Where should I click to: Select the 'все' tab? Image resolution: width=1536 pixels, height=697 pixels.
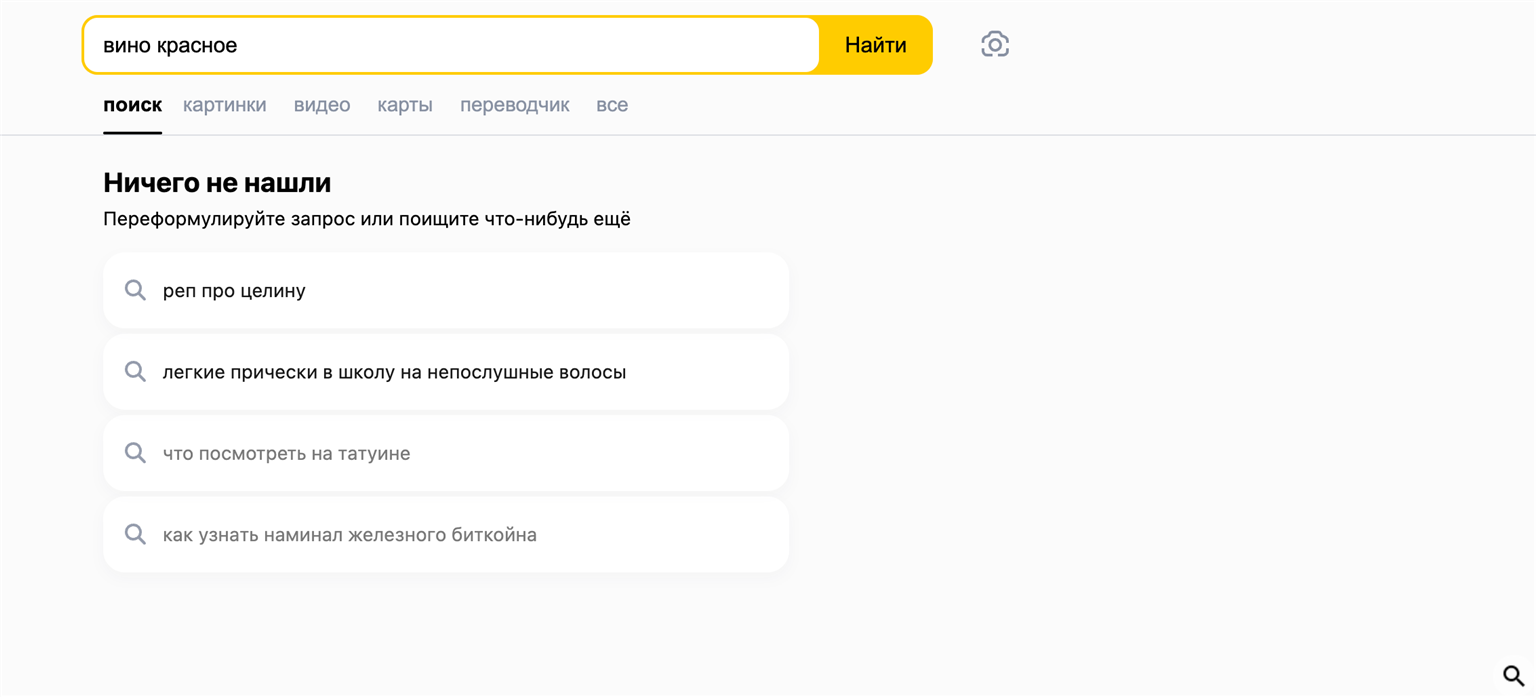[611, 105]
